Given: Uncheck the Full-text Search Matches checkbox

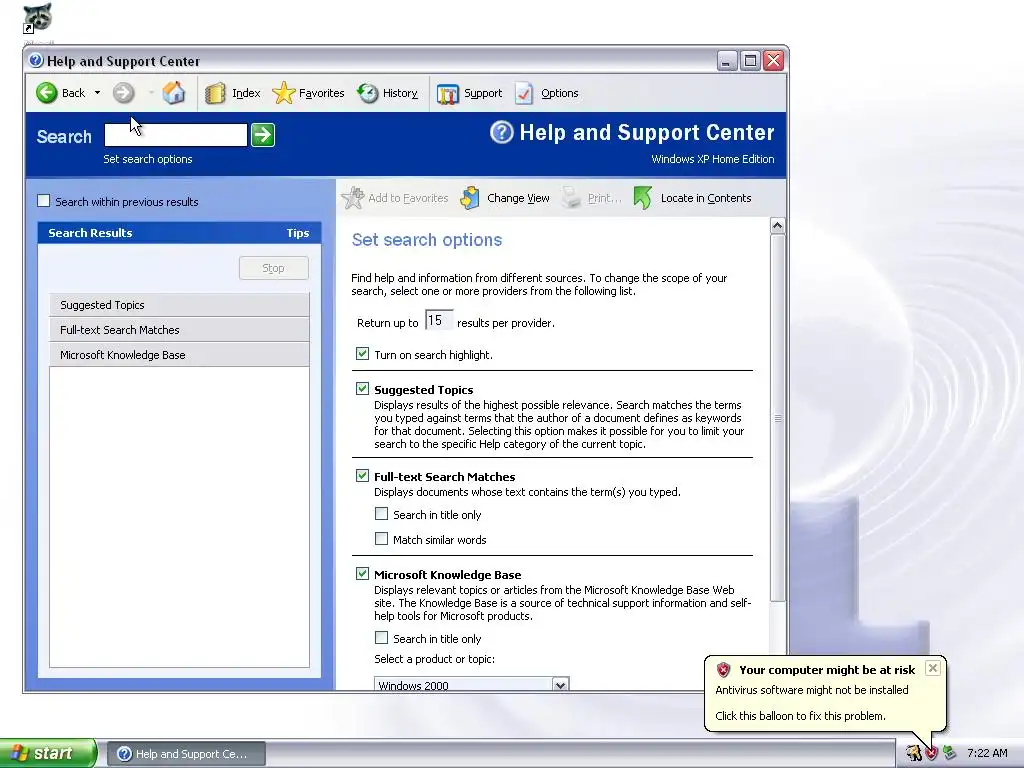Looking at the screenshot, I should [x=362, y=475].
